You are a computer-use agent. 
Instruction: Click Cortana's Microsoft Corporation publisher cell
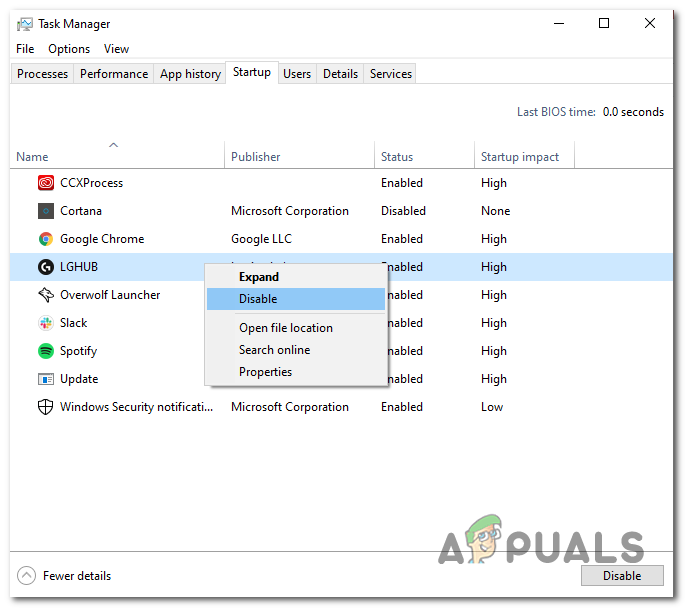pos(290,211)
